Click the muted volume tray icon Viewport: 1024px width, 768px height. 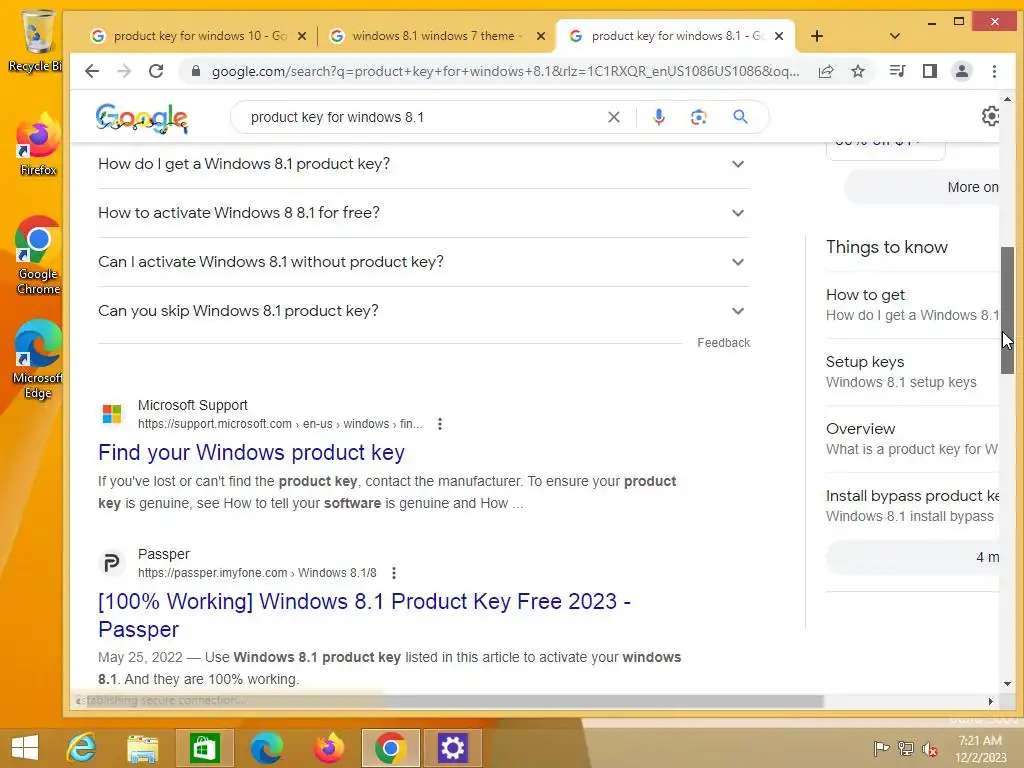[x=929, y=749]
